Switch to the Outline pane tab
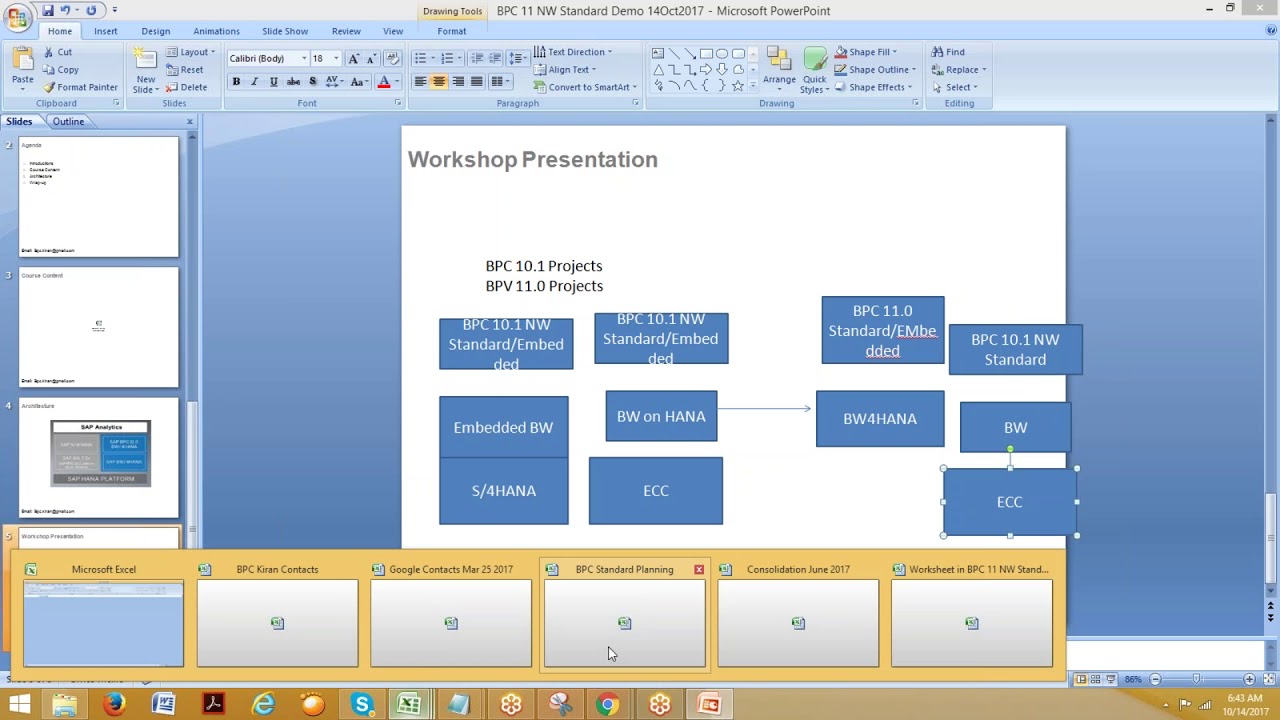The image size is (1280, 720). (x=68, y=121)
